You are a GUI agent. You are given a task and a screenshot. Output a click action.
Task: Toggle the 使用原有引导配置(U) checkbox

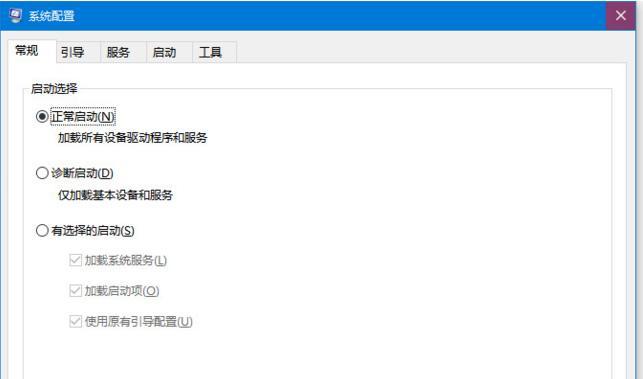tap(75, 321)
